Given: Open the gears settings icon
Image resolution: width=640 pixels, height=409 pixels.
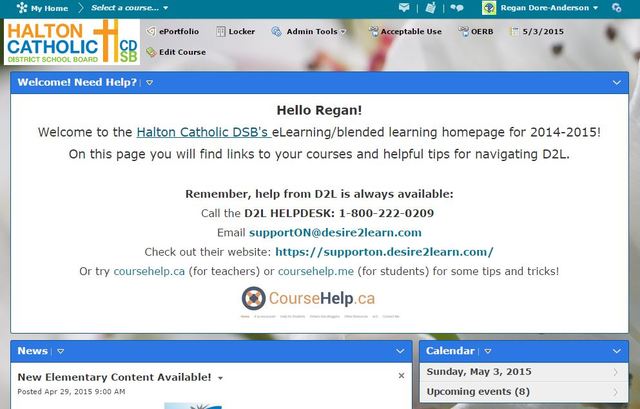Looking at the screenshot, I should pos(616,7).
